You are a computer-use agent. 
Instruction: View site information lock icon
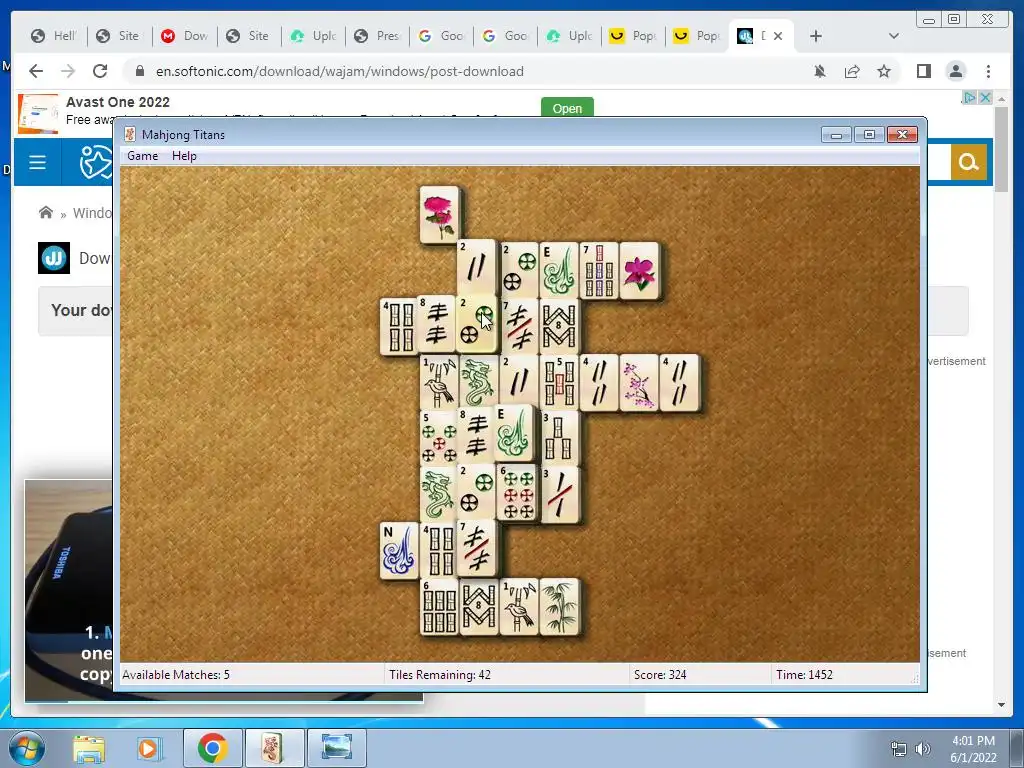coord(139,71)
